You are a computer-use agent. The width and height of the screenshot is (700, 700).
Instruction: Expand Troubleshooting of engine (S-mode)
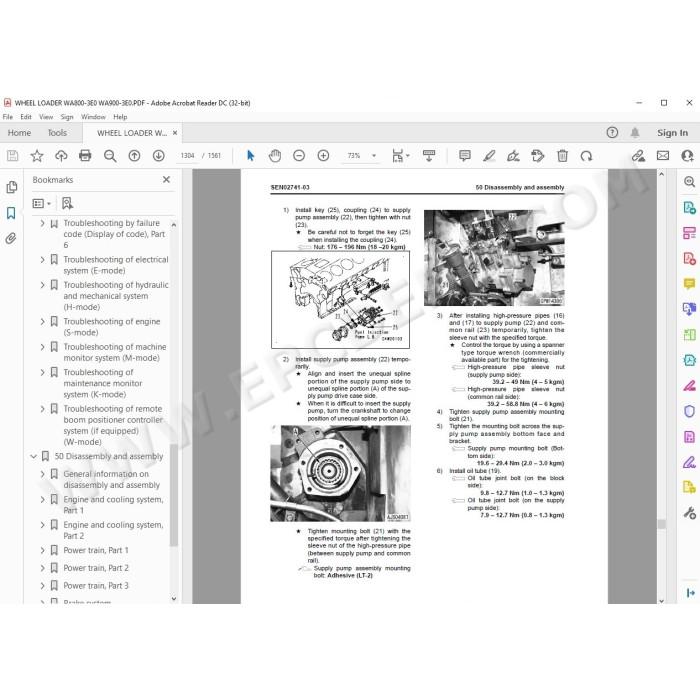42,321
